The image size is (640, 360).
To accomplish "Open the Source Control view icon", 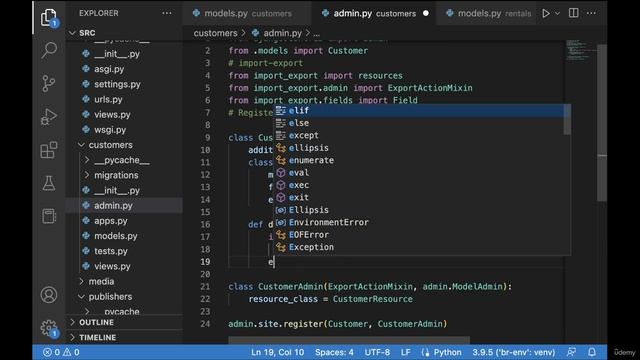I will (x=49, y=83).
